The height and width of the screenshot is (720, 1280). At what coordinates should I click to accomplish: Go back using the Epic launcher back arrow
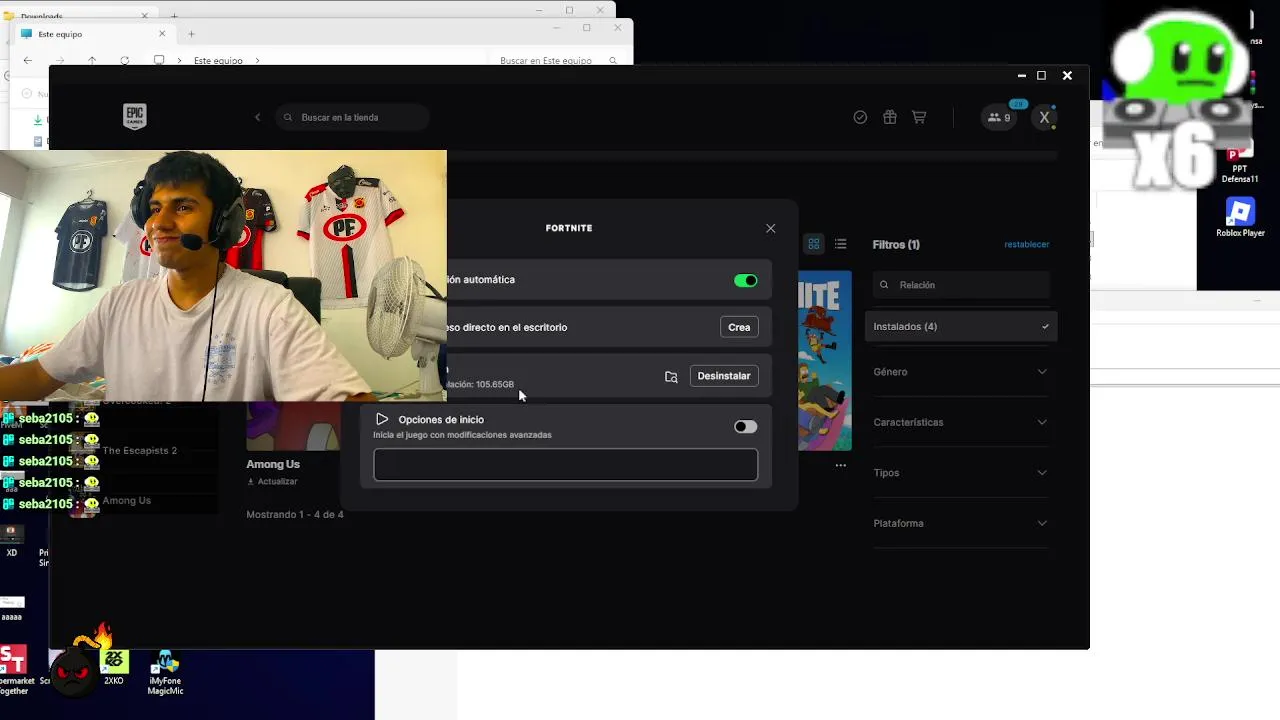258,117
